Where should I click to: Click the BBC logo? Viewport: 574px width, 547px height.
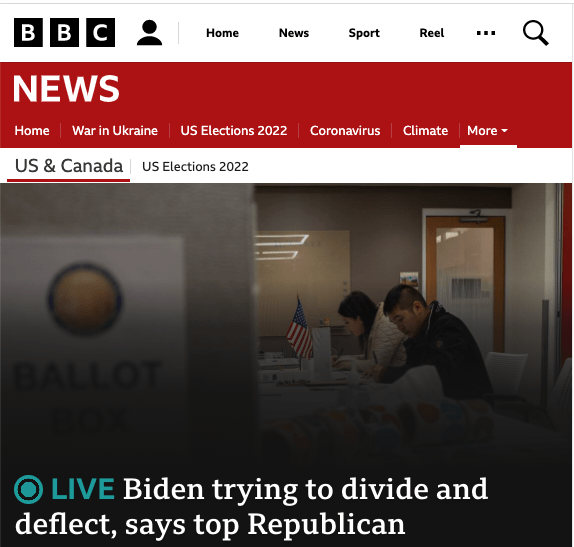tap(64, 33)
